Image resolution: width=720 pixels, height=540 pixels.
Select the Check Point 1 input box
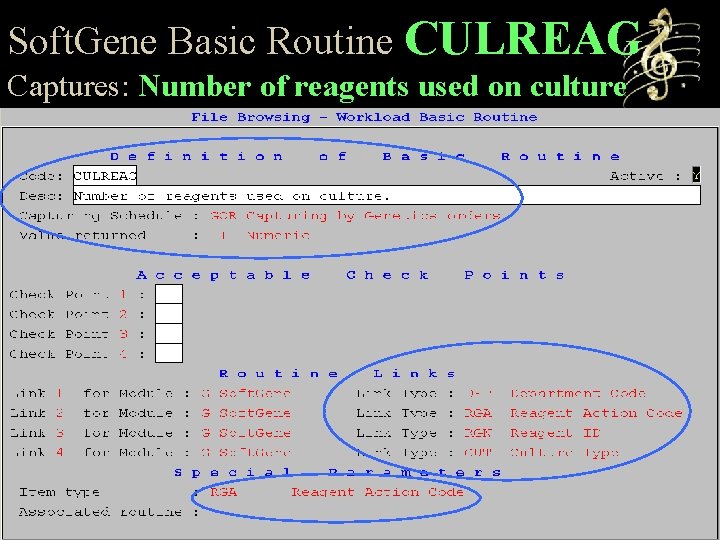[169, 294]
